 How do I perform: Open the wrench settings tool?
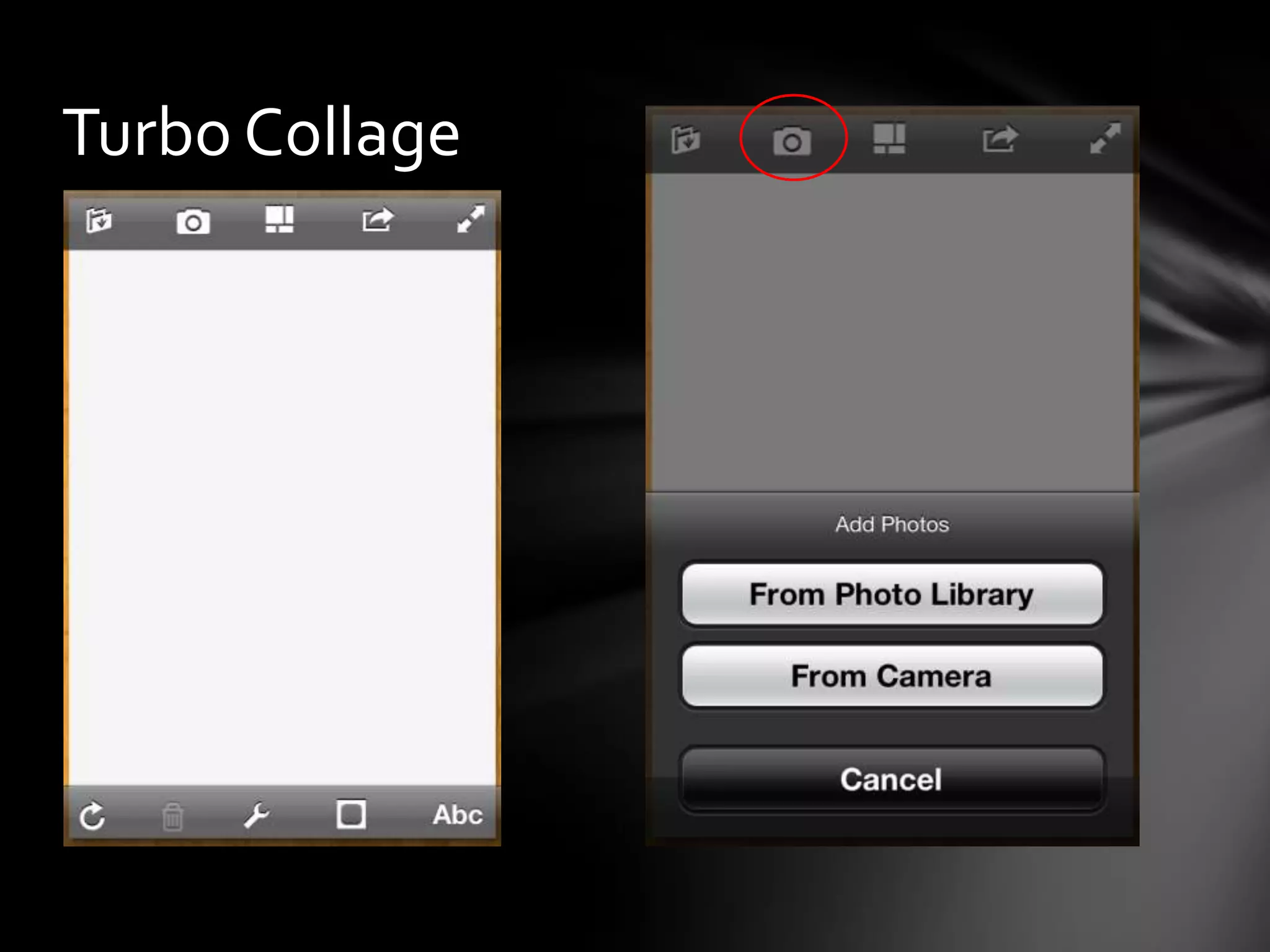(x=255, y=815)
